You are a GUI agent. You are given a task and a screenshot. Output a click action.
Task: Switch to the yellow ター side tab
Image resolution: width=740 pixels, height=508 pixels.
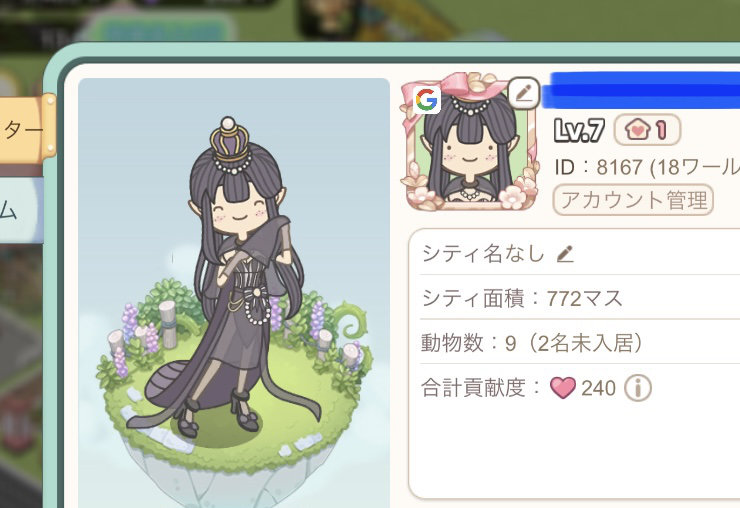click(26, 129)
